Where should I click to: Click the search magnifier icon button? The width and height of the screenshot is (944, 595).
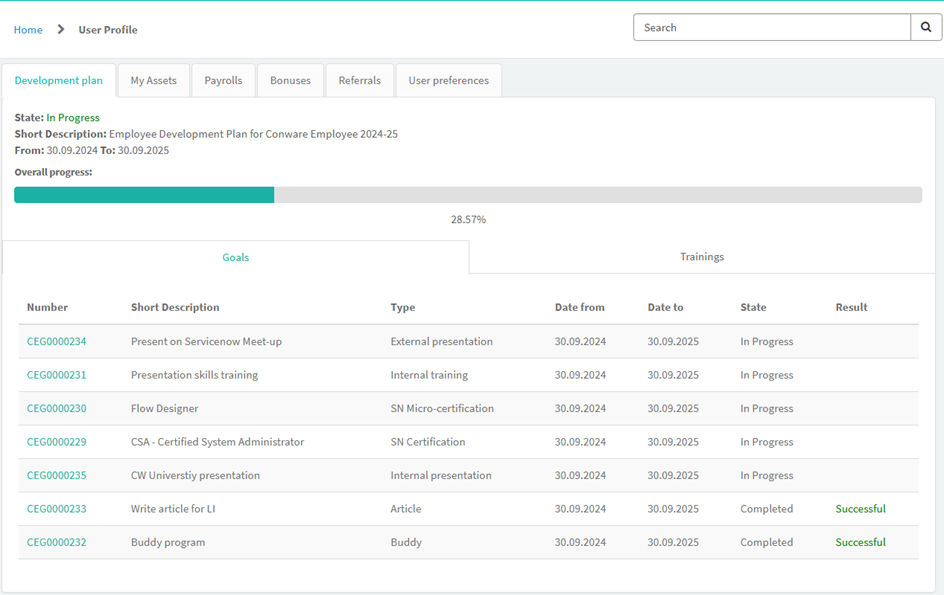point(926,28)
